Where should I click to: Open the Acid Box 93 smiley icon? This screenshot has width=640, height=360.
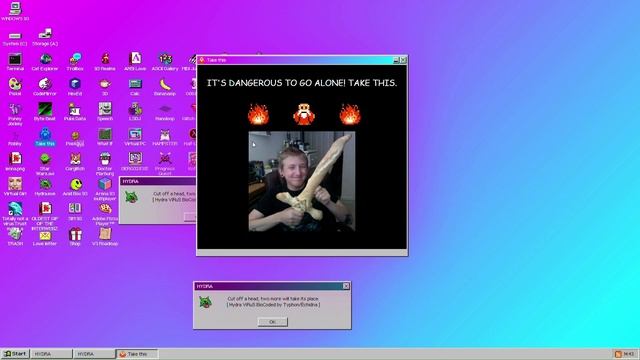[75, 187]
